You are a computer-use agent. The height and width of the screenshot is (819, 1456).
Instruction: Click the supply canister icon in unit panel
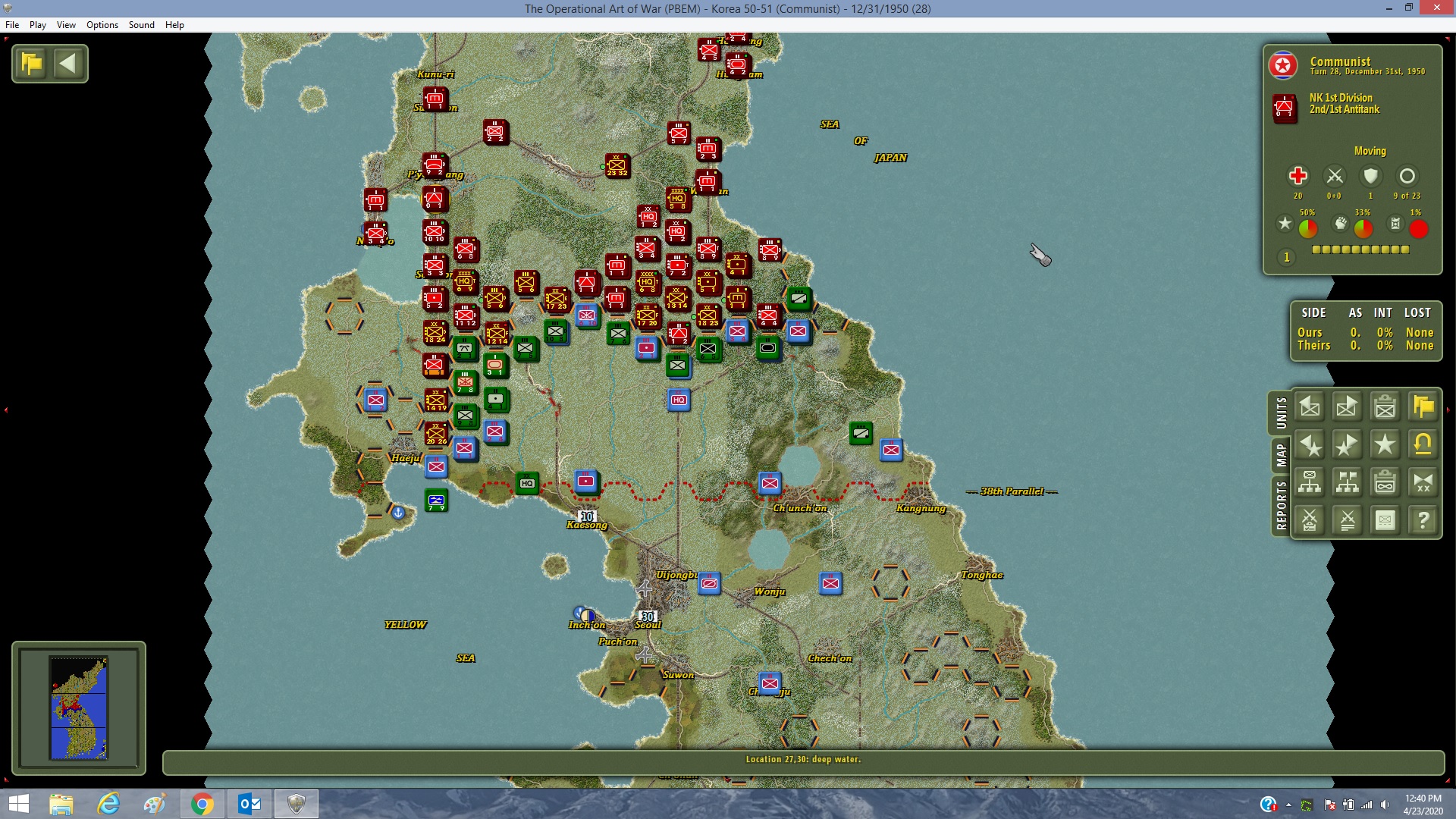tap(1395, 224)
